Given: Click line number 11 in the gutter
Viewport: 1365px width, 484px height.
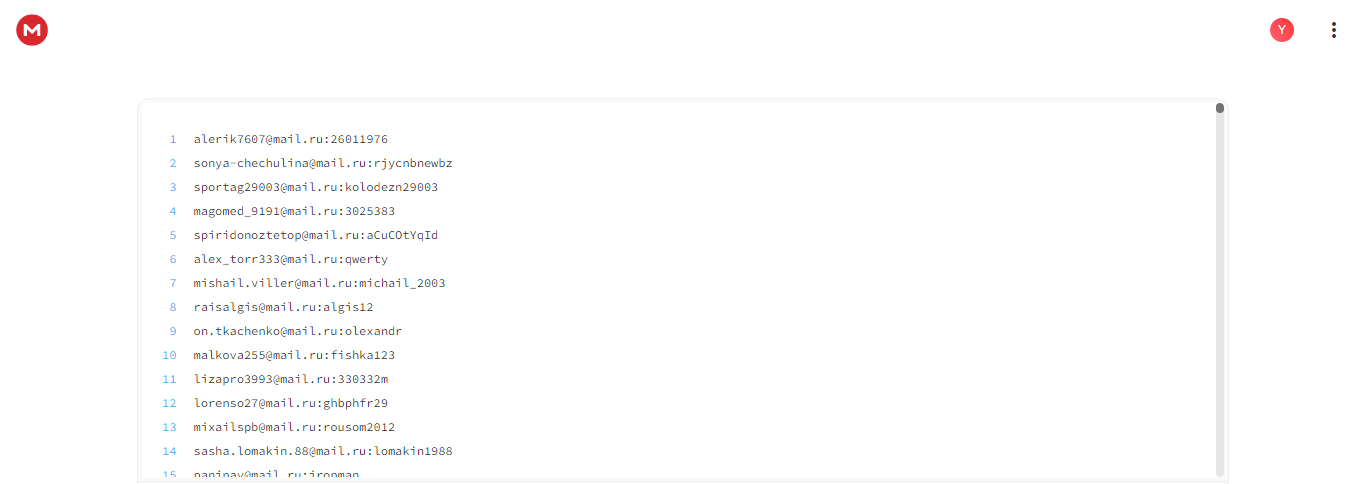Looking at the screenshot, I should 170,379.
